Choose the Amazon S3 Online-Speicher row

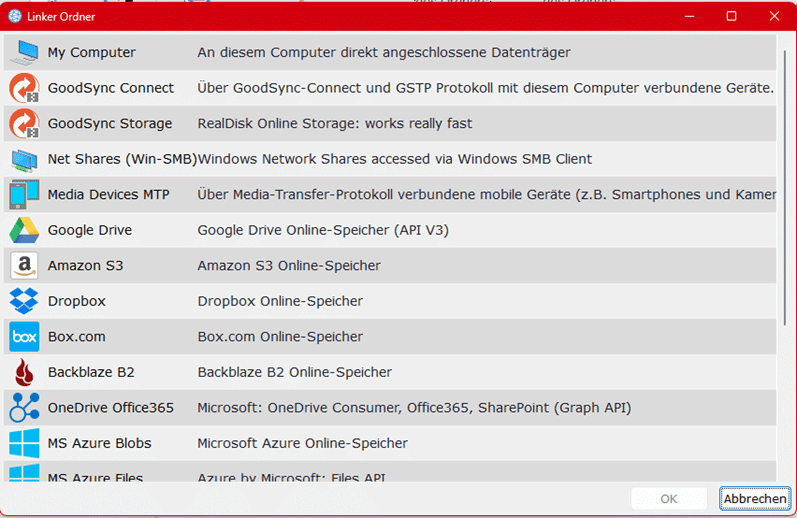[390, 265]
